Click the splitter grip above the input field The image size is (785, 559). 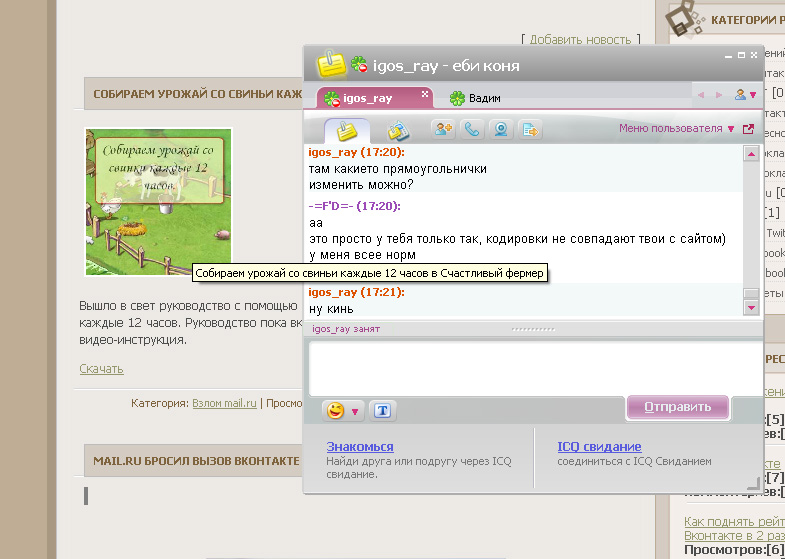pos(533,329)
